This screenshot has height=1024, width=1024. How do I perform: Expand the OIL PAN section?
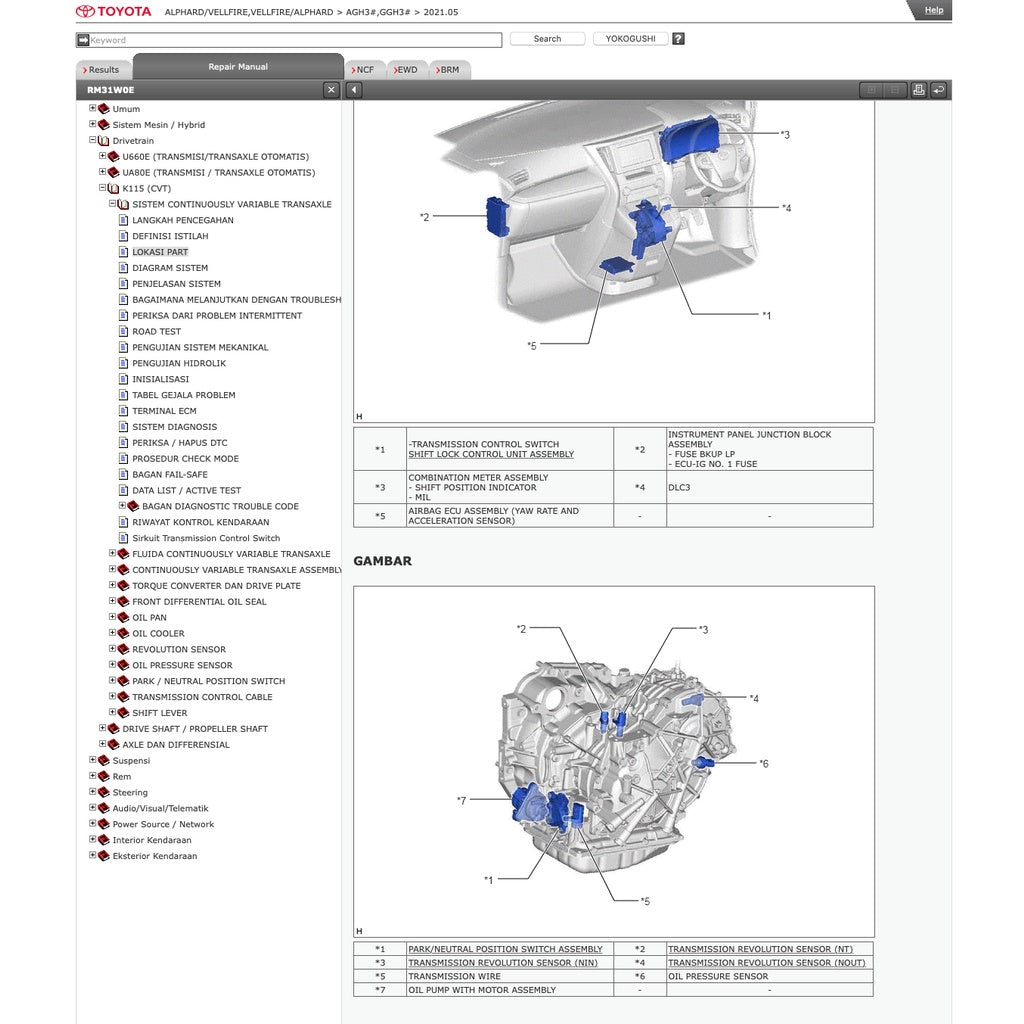click(111, 617)
